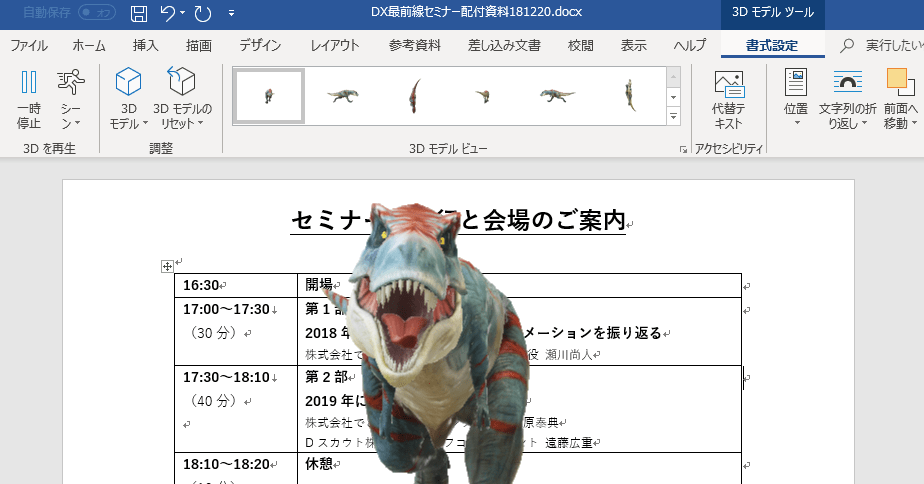Switch to the 参考資料 tab
The image size is (924, 484).
click(415, 45)
